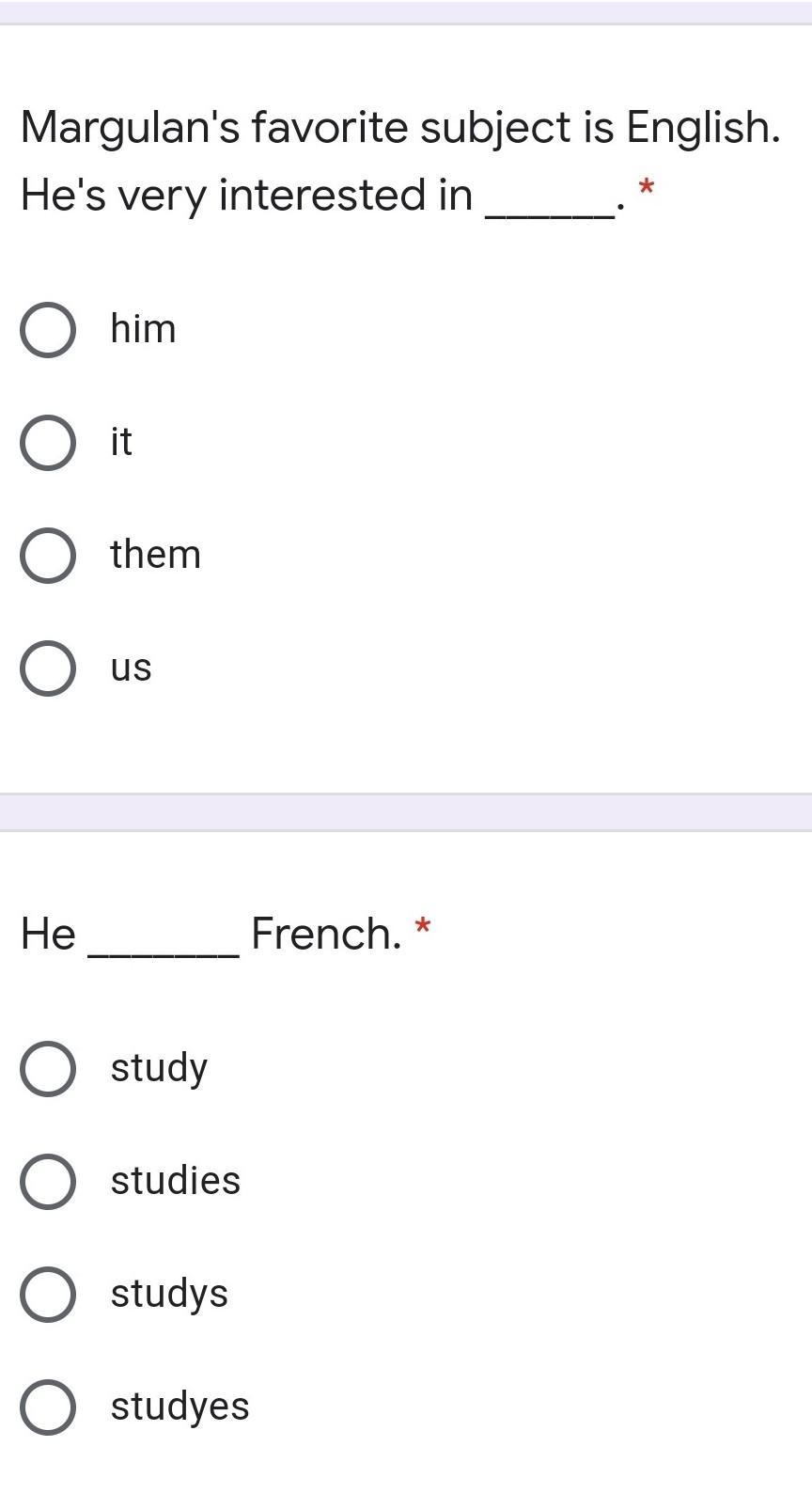Image resolution: width=812 pixels, height=1509 pixels.
Task: Click the red asterisk after 'interested in'
Action: 646,187
